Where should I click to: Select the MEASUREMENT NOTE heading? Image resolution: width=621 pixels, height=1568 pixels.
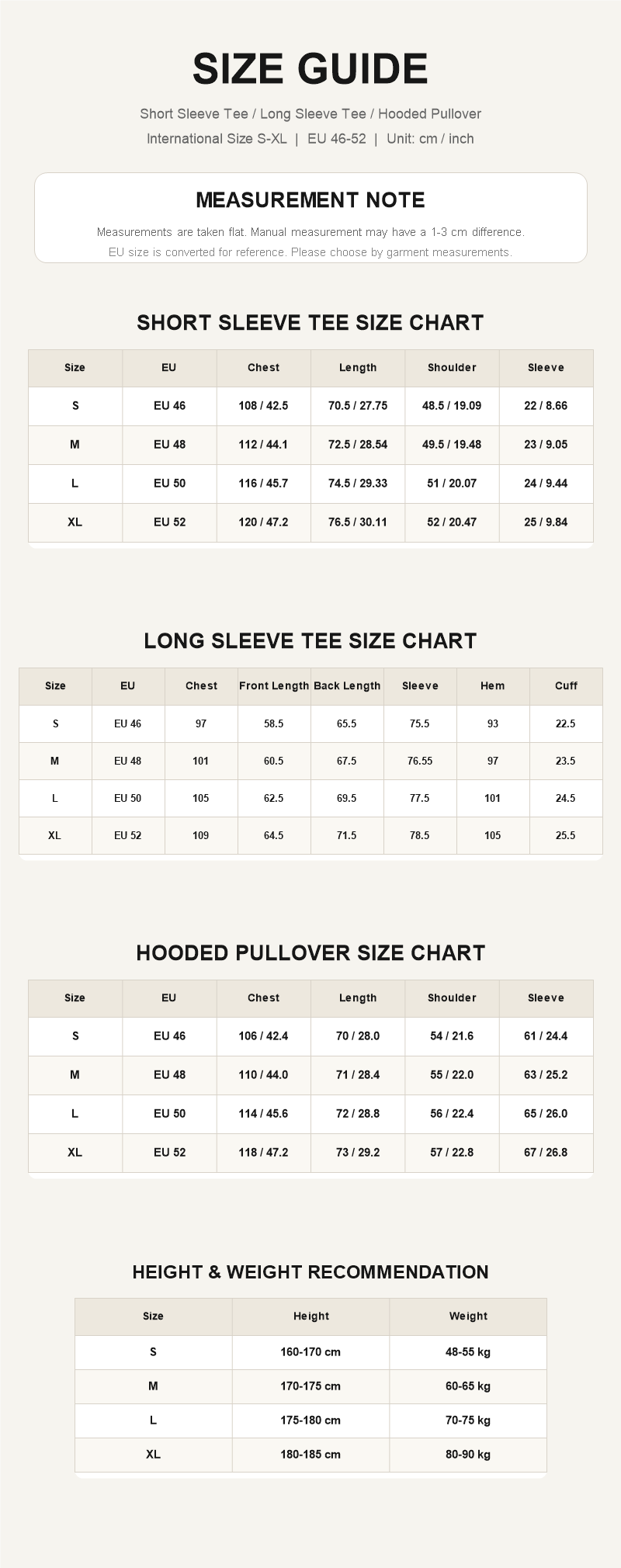(310, 200)
